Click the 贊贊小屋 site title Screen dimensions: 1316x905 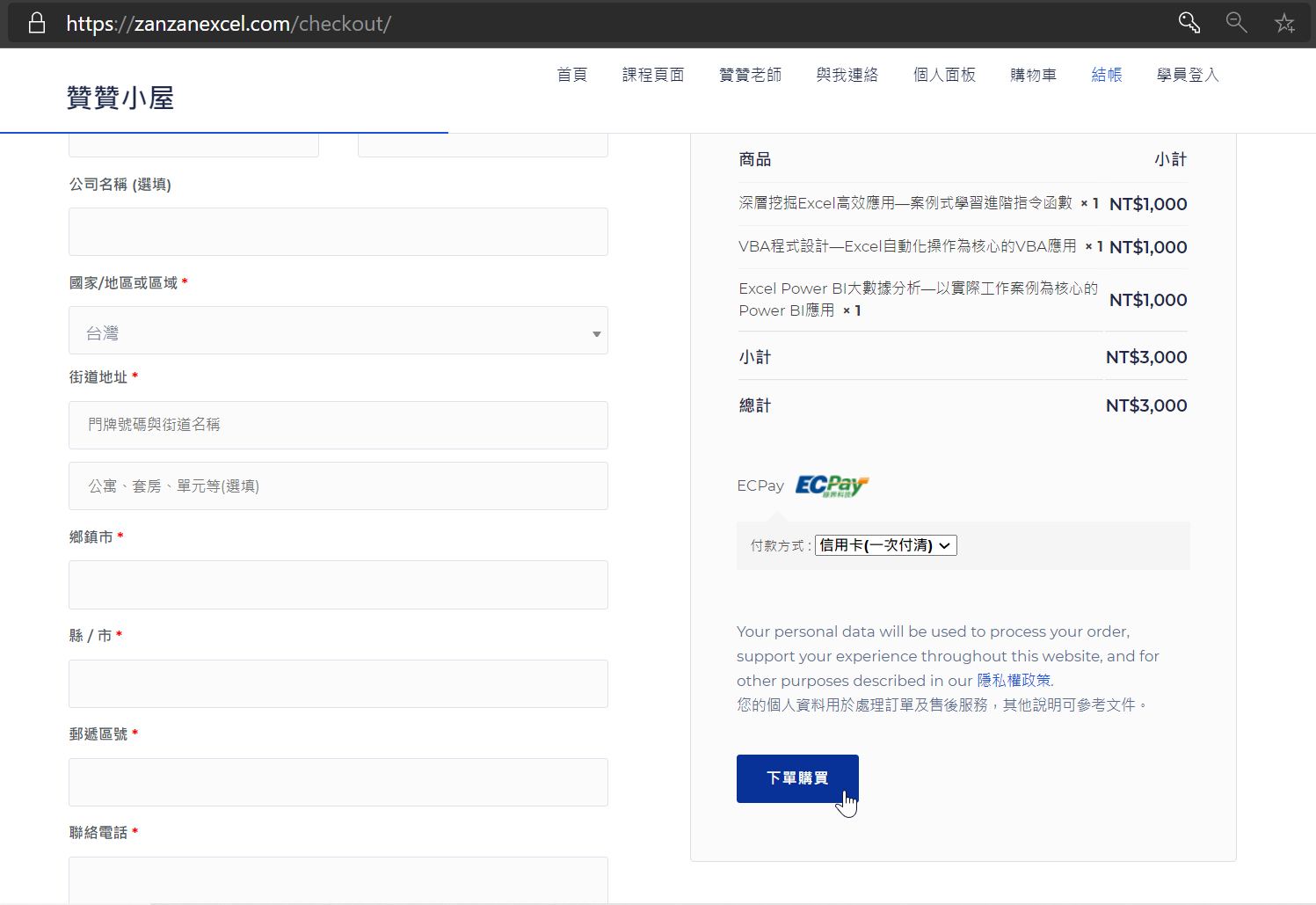(120, 98)
